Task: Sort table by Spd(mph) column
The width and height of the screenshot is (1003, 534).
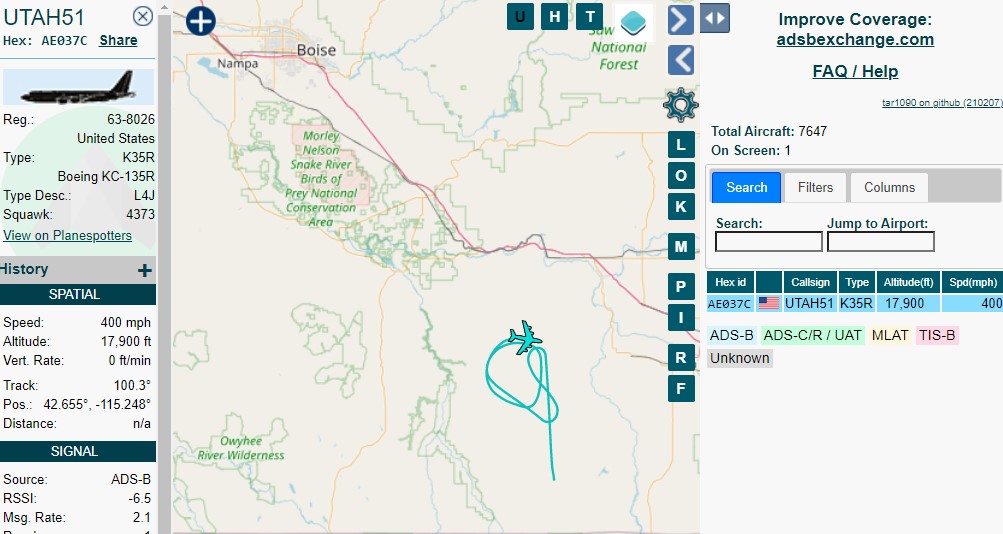Action: (972, 282)
